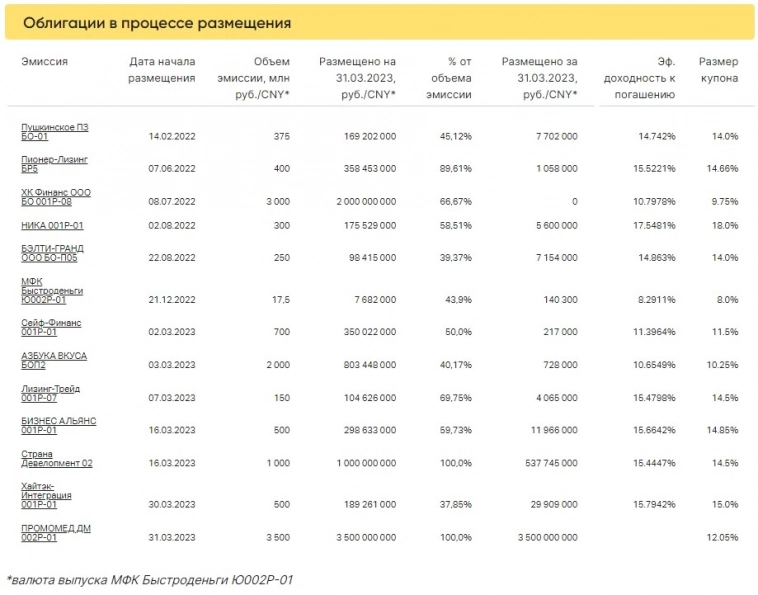The image size is (758, 595).
Task: Open the НИКА 001Р-01 issue link
Action: (52, 225)
